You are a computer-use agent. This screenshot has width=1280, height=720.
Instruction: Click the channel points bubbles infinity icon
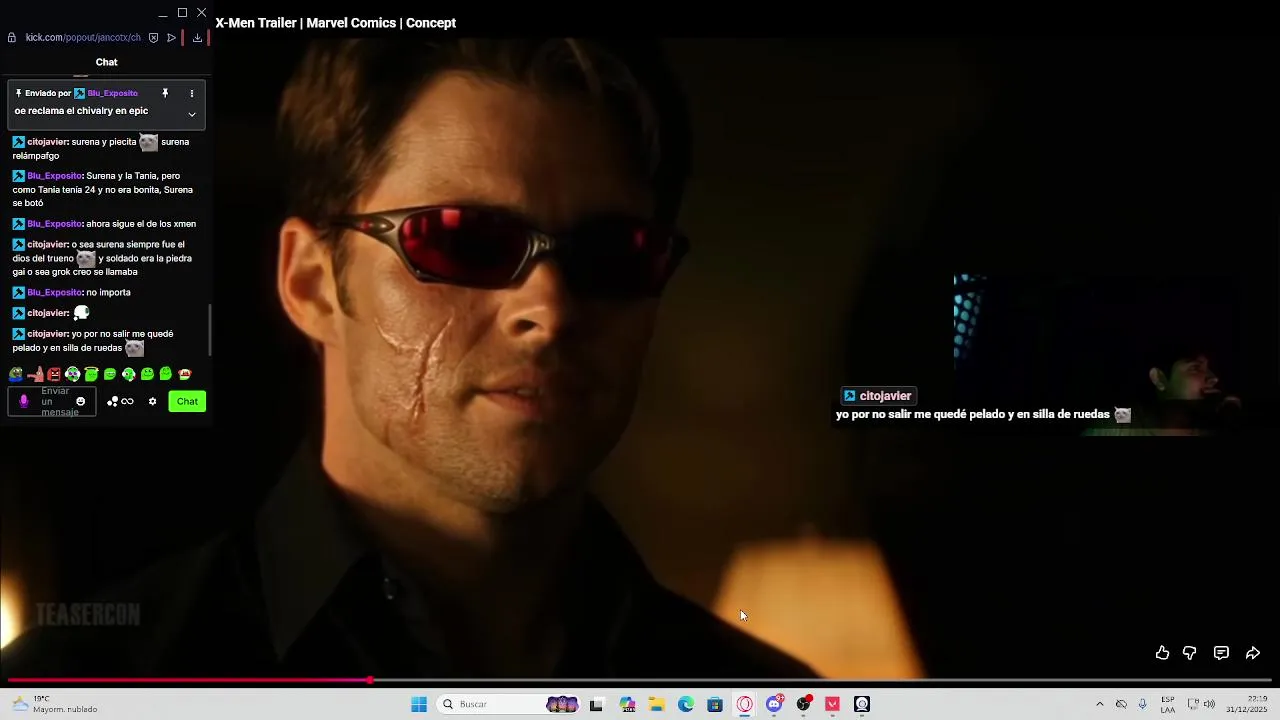(121, 401)
